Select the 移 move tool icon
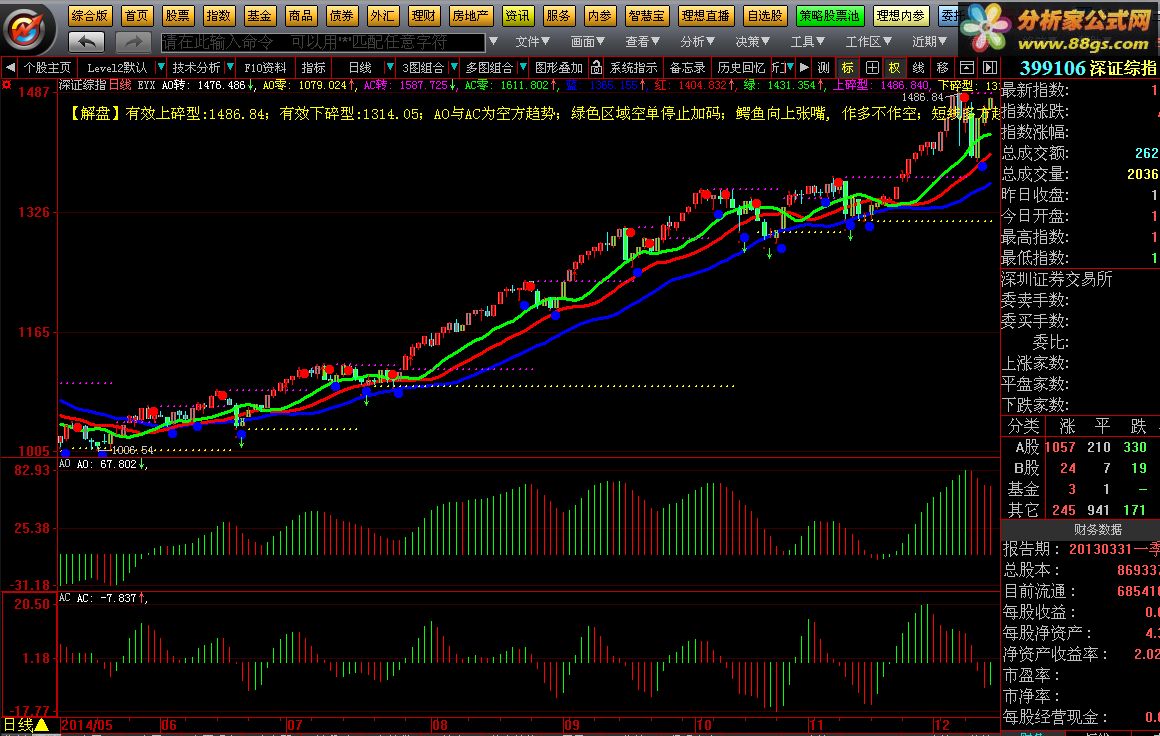 [942, 67]
